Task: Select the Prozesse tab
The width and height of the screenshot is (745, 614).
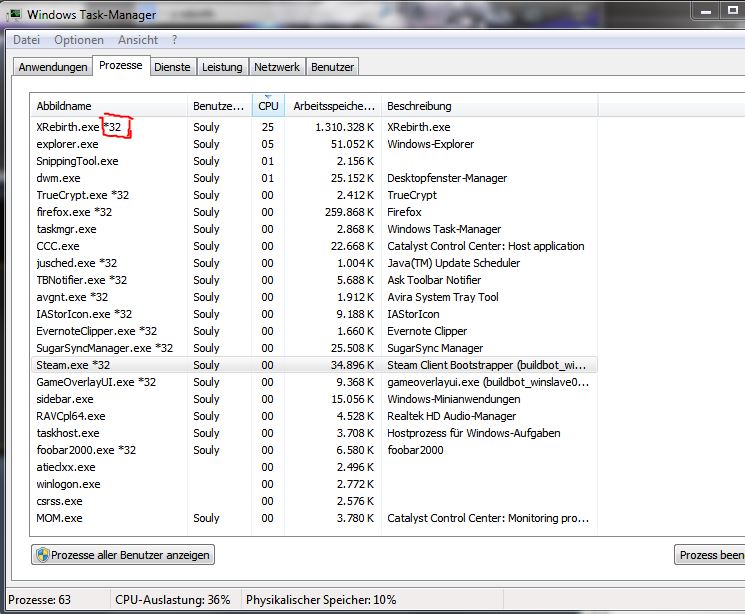Action: 121,66
